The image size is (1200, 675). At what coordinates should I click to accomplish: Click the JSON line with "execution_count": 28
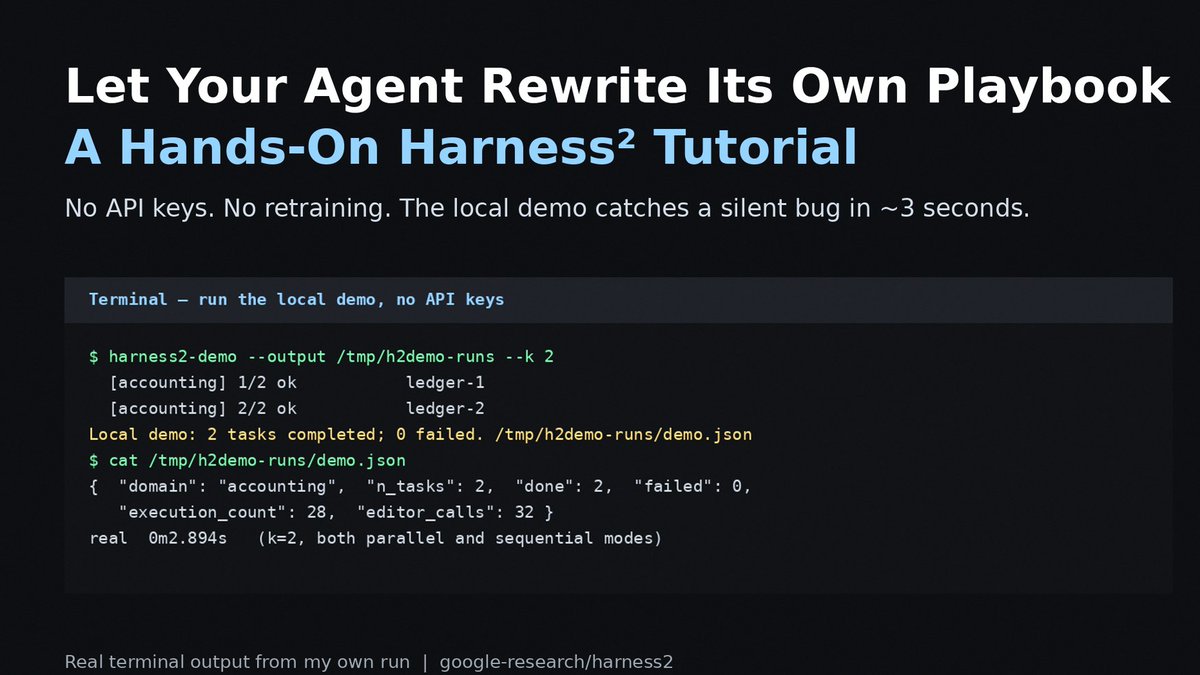click(x=336, y=513)
